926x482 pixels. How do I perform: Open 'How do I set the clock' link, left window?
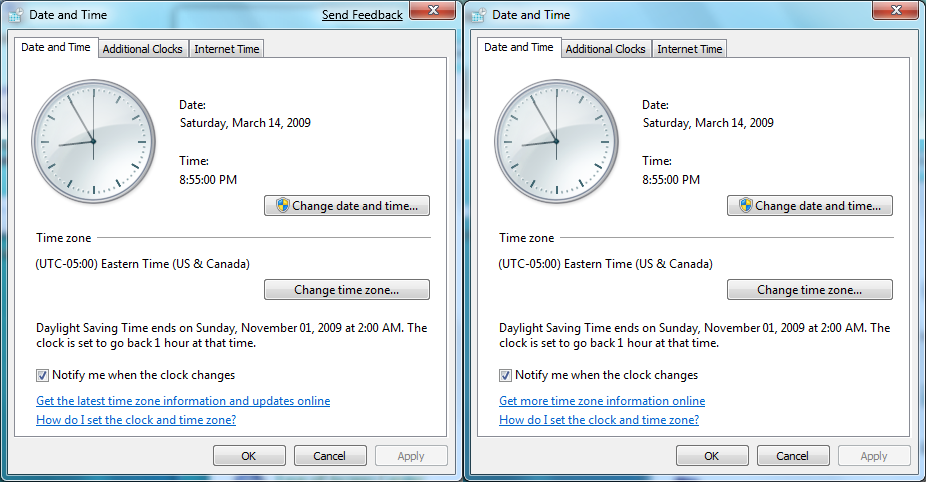[136, 419]
